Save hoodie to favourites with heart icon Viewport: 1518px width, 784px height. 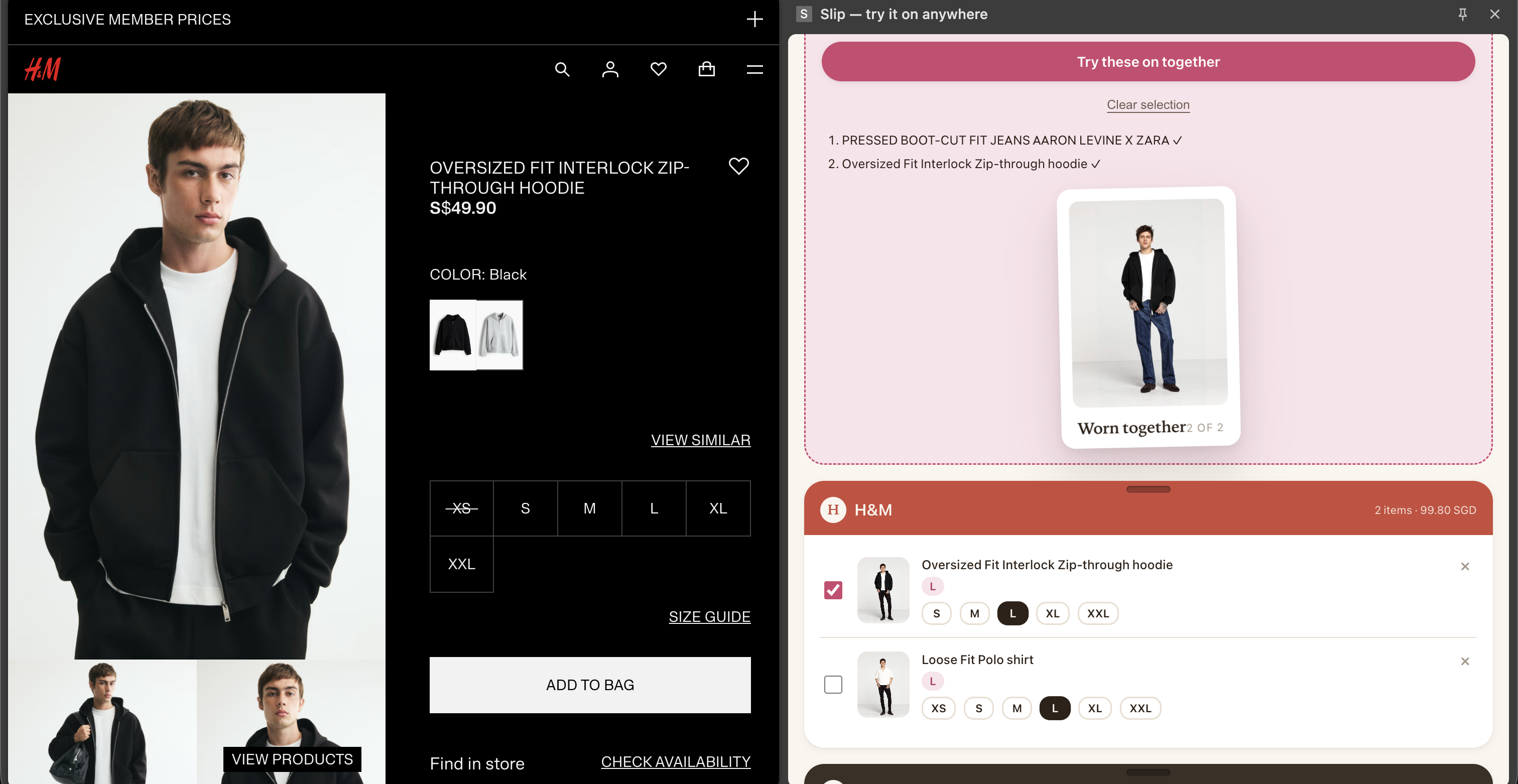click(x=738, y=166)
